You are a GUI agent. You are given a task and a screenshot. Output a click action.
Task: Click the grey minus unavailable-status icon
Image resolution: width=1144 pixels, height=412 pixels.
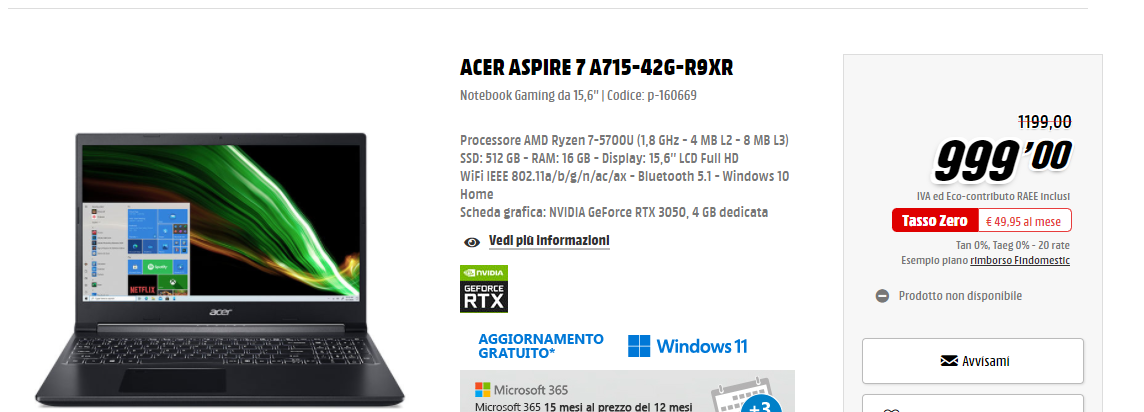point(882,296)
